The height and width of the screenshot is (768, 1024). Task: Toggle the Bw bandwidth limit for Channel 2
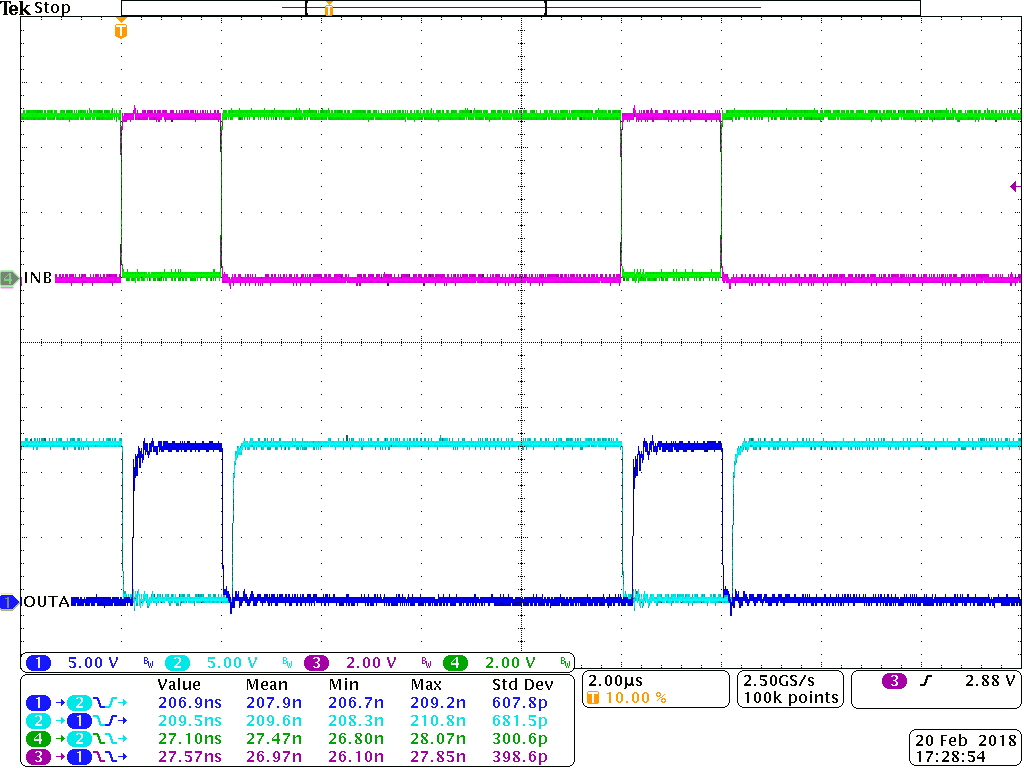coord(286,662)
